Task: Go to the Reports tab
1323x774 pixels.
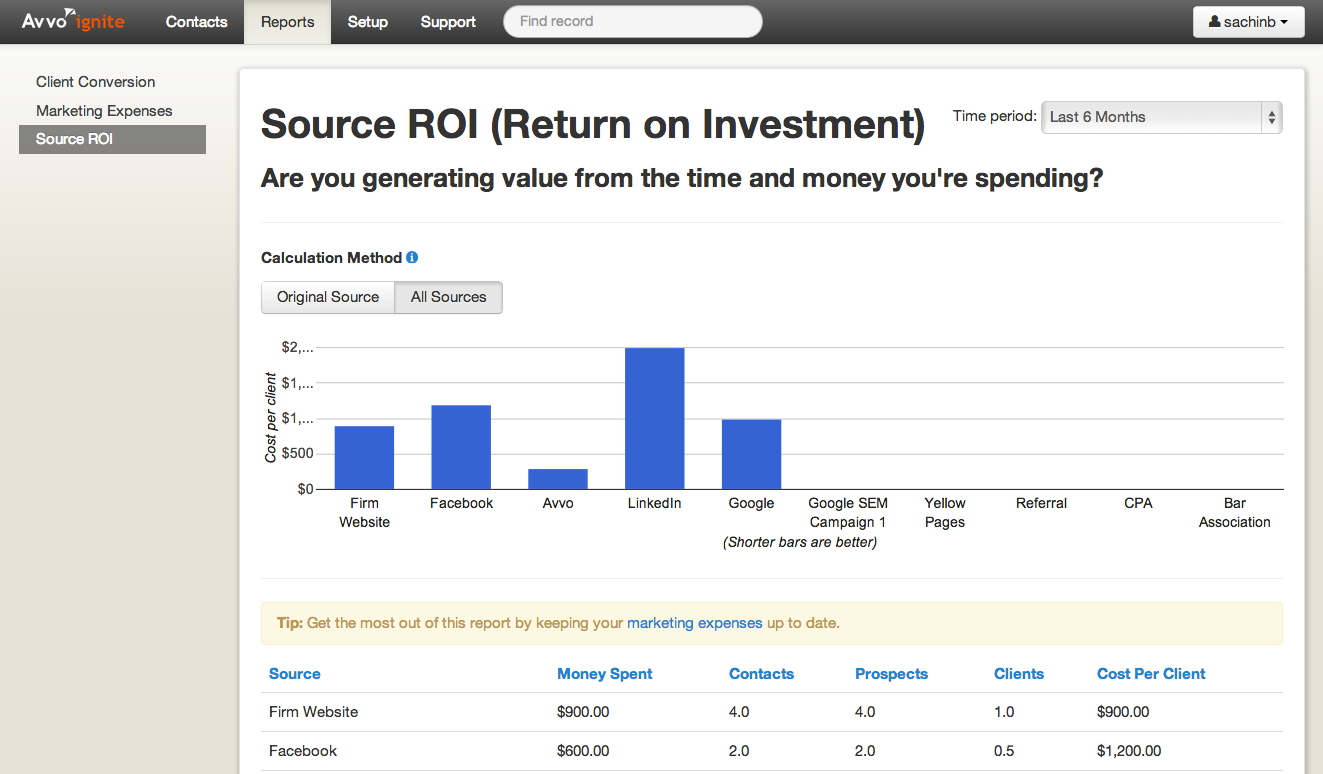Action: [287, 22]
